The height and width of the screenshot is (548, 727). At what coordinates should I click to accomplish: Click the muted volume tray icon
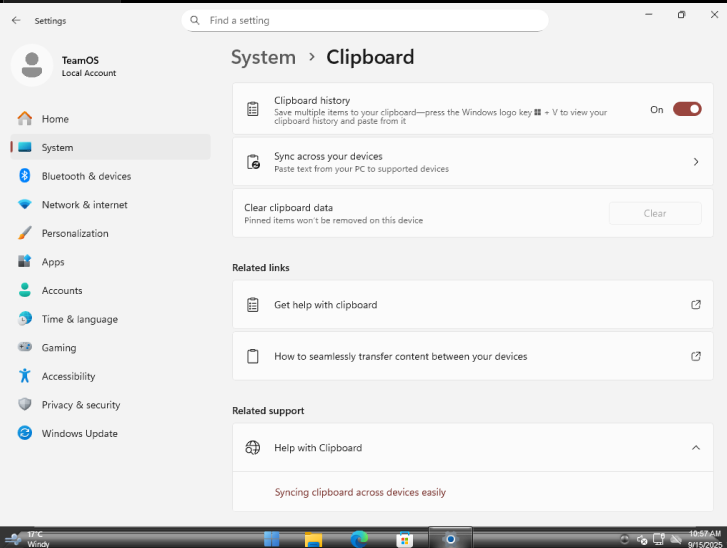pyautogui.click(x=642, y=540)
